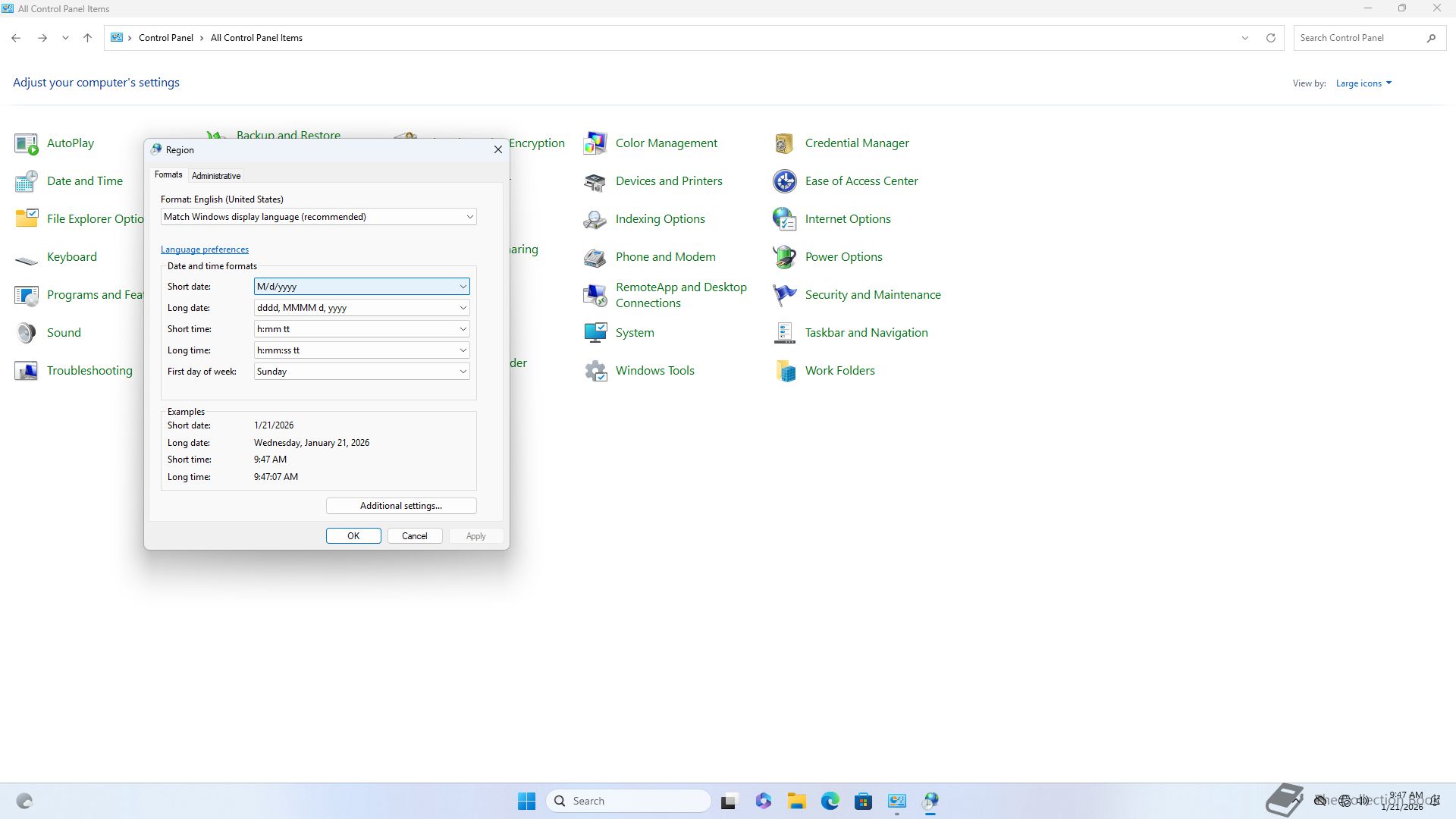This screenshot has width=1456, height=819.
Task: Open the Language preferences link
Action: click(x=205, y=249)
